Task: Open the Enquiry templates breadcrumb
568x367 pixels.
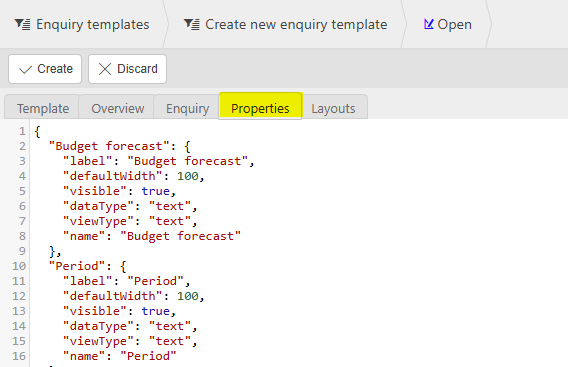Action: point(82,24)
